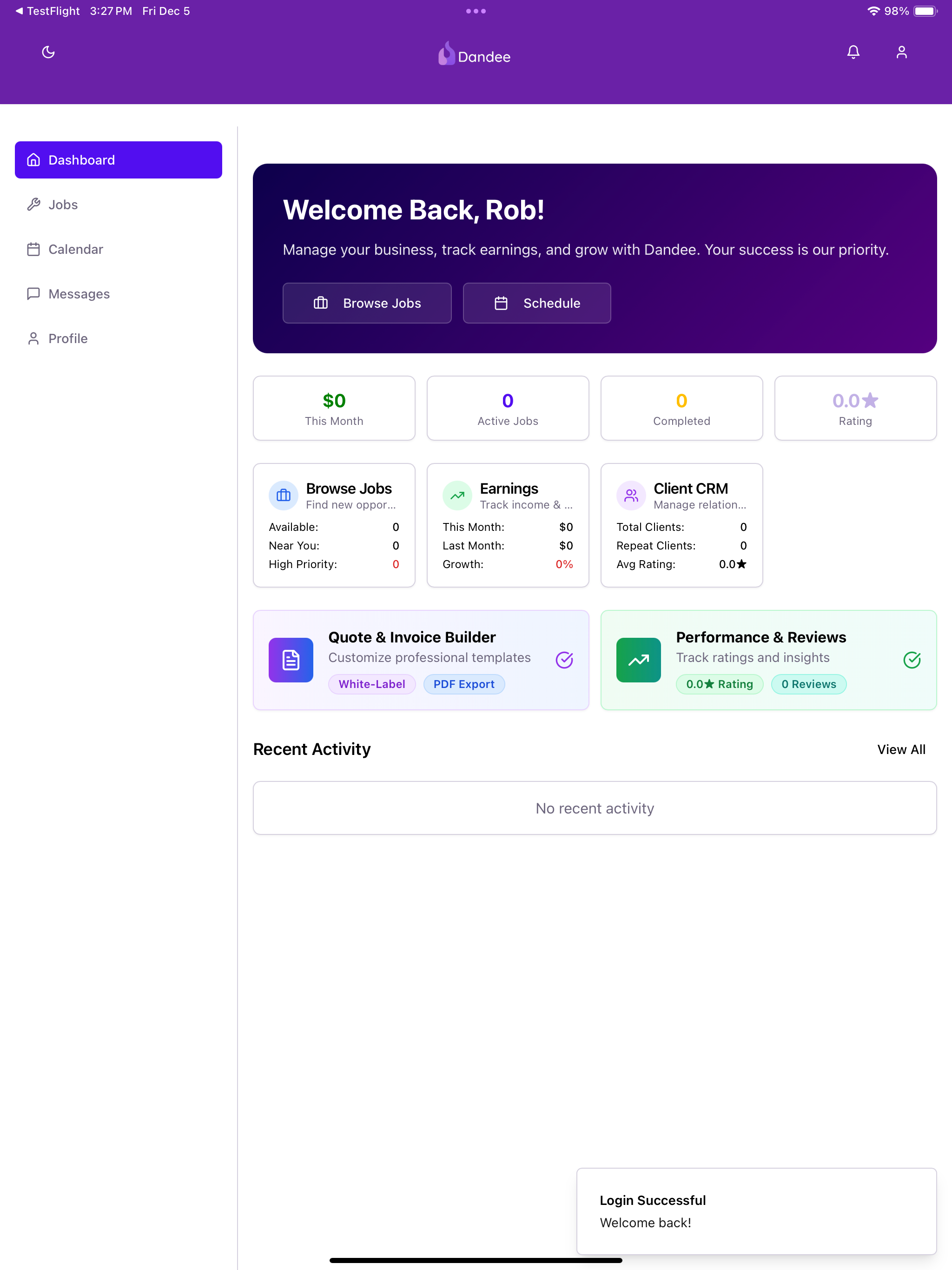Click the Browse Jobs button in banner
952x1270 pixels.
tap(367, 303)
